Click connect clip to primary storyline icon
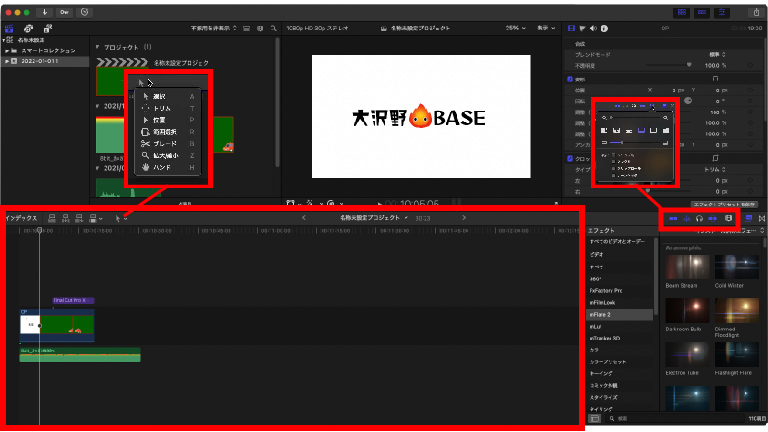Image resolution: width=768 pixels, height=432 pixels. pyautogui.click(x=52, y=218)
